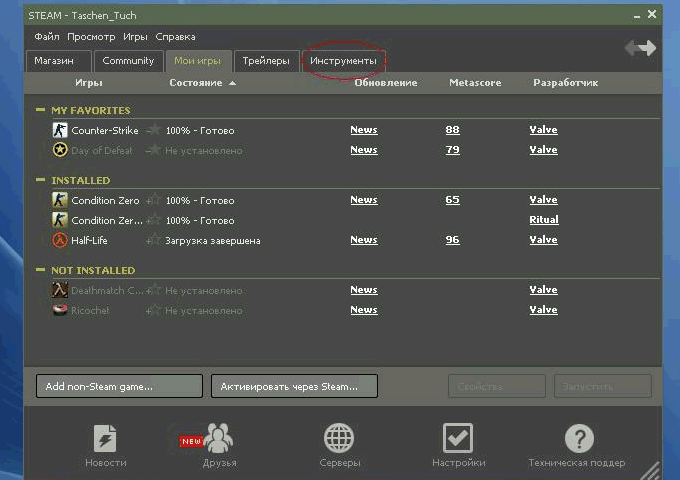Grab the window resize grip corner
The image size is (680, 480).
point(650,470)
